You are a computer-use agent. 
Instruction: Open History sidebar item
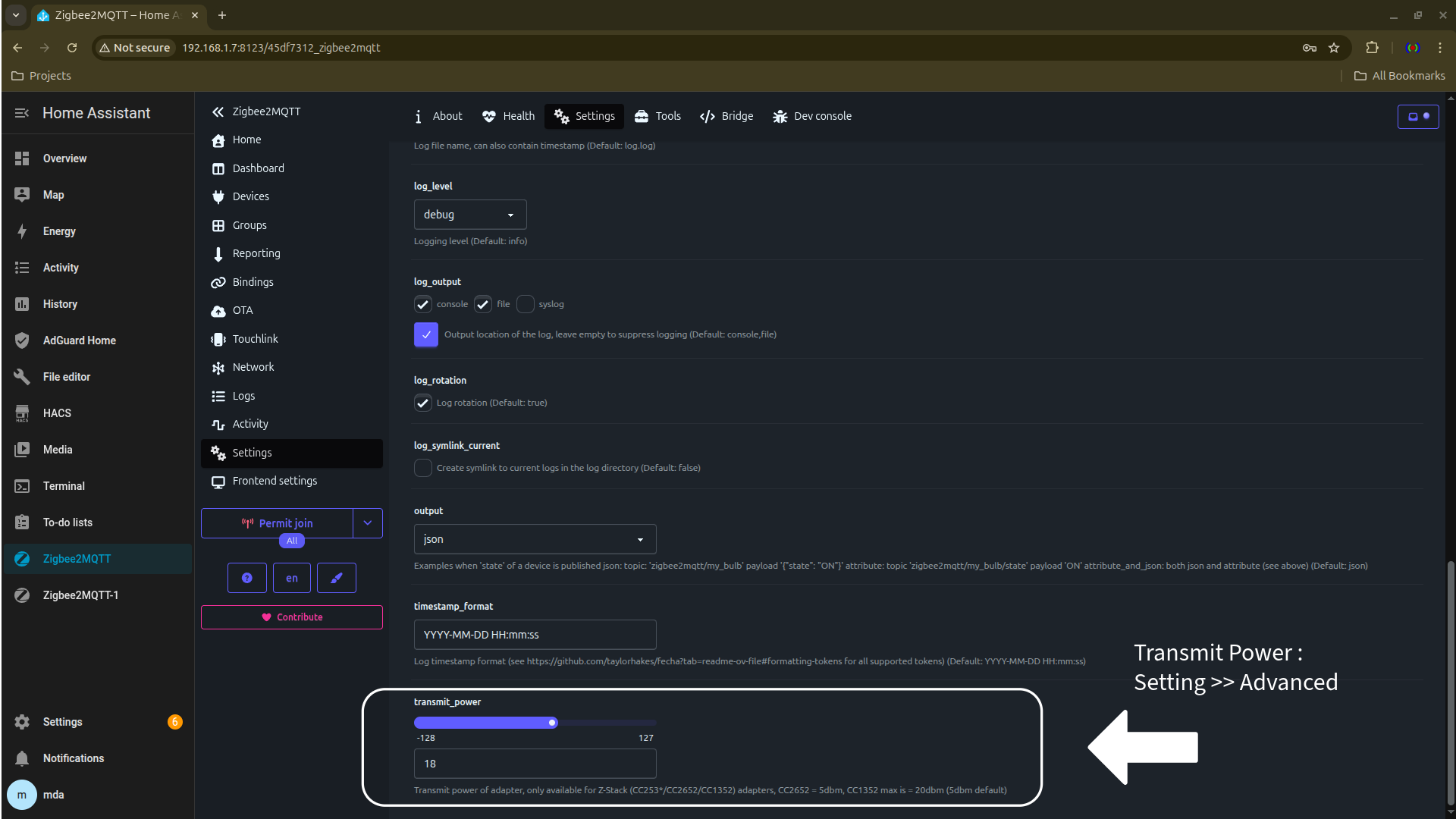[x=97, y=304]
